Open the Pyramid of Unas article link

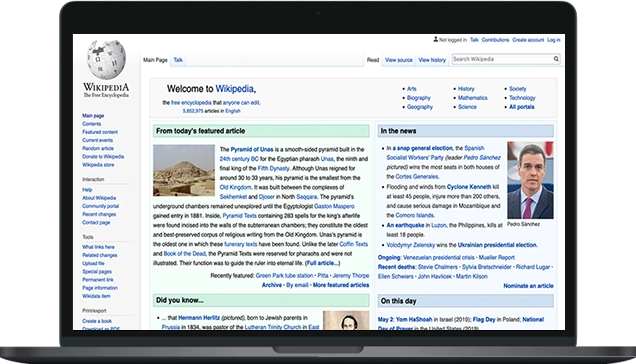pos(252,149)
